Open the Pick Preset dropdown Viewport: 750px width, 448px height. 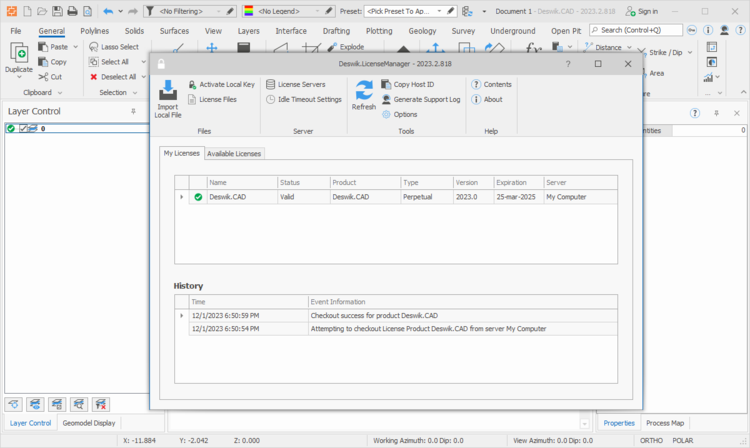[439, 11]
